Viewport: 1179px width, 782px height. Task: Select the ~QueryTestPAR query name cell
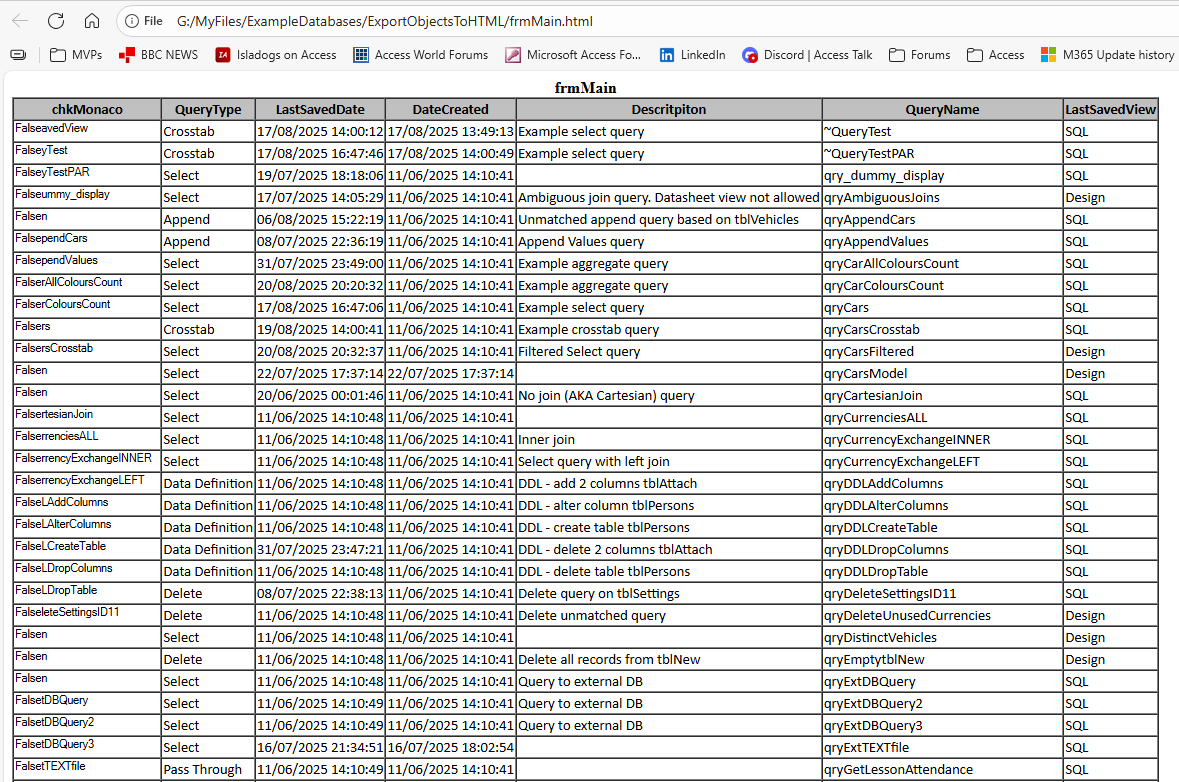pos(942,153)
